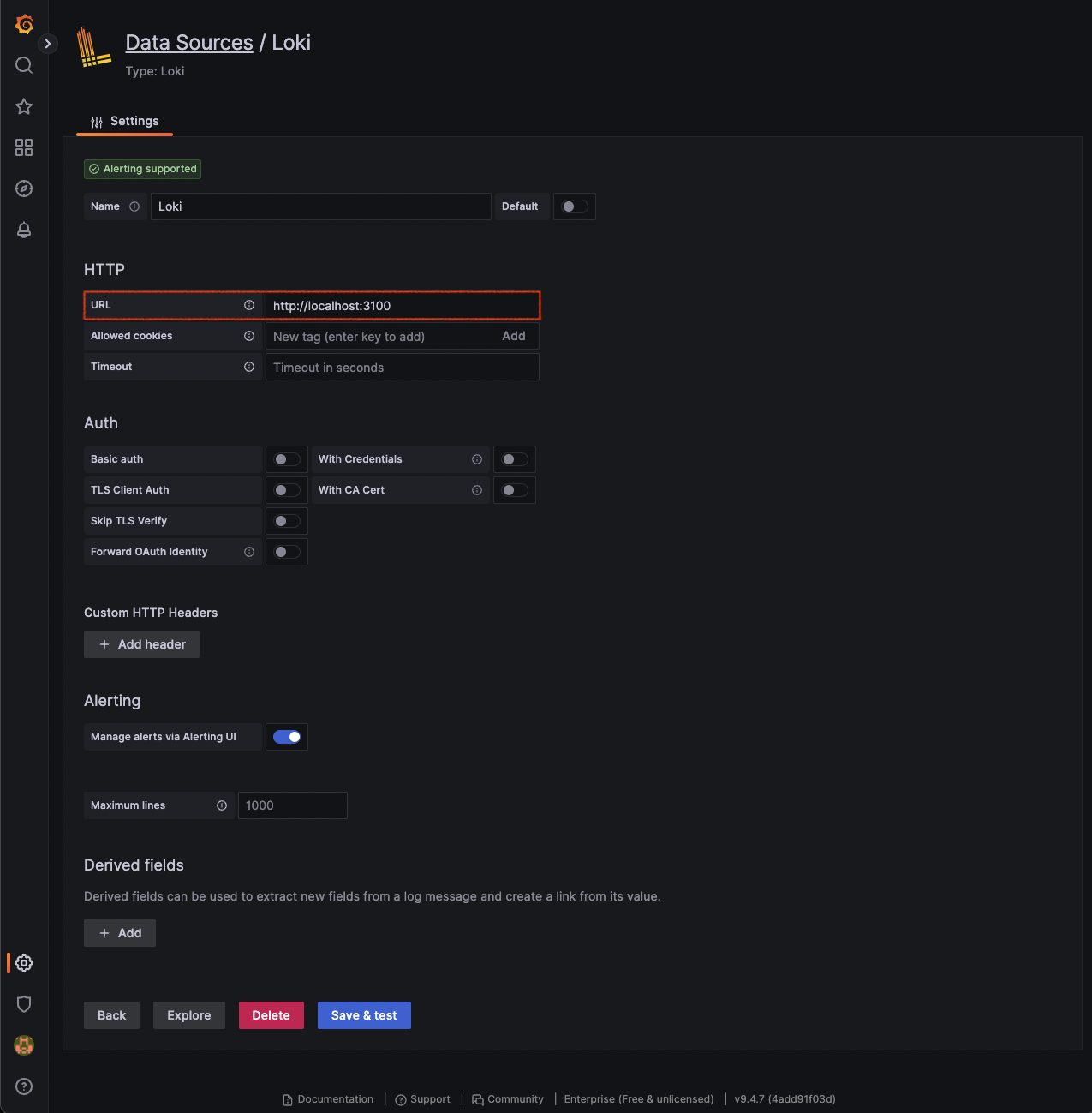The height and width of the screenshot is (1113, 1092).
Task: Open the Support footer link
Action: (422, 1099)
